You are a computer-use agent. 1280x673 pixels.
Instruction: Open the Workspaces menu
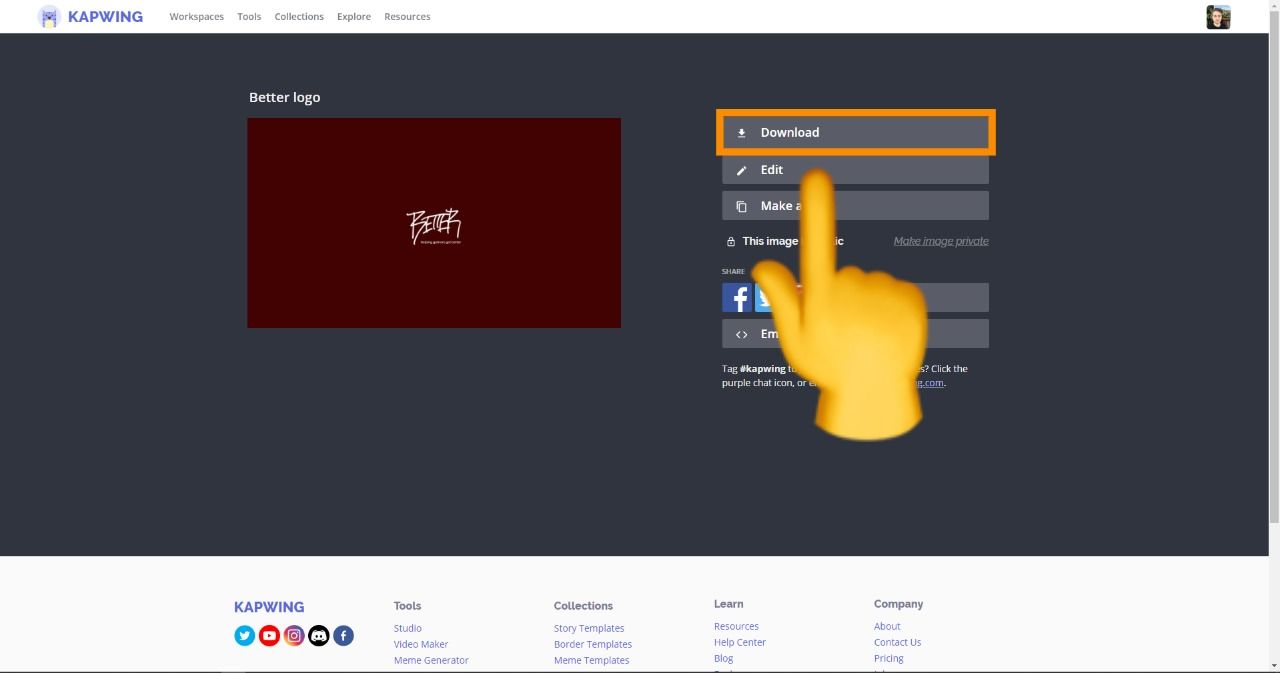coord(196,17)
